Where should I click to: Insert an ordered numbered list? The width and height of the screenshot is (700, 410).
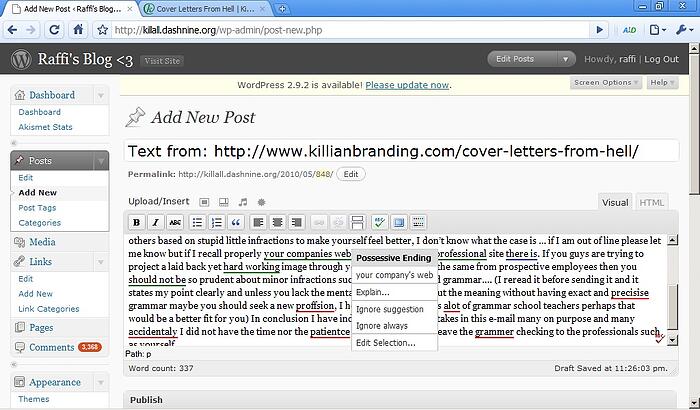click(217, 222)
